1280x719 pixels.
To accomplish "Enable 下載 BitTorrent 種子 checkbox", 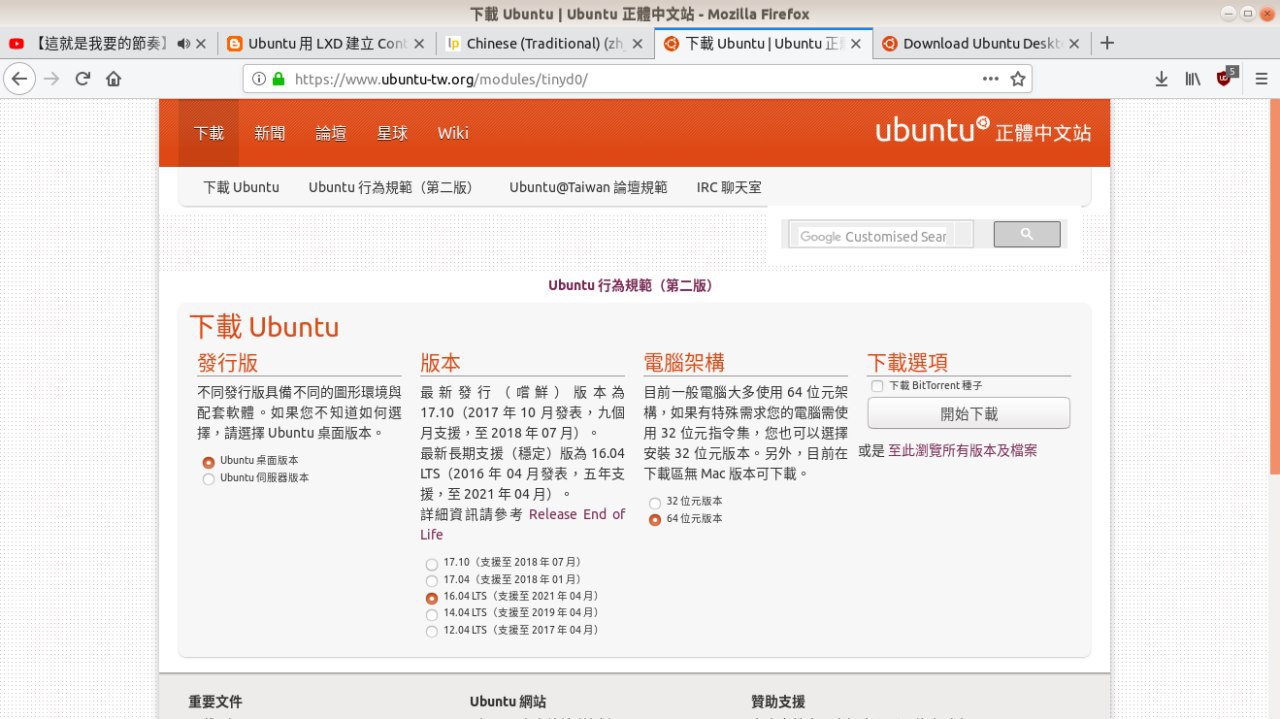I will pyautogui.click(x=877, y=386).
